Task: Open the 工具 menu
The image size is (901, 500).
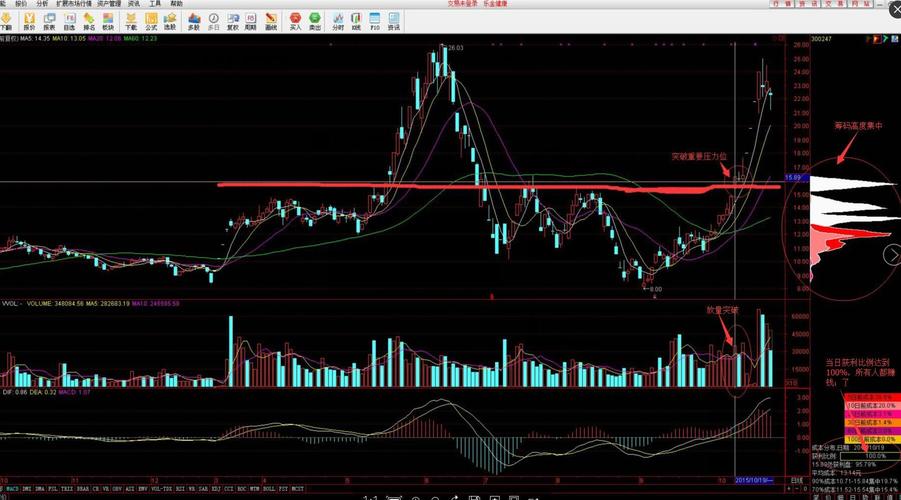Action: (x=155, y=3)
